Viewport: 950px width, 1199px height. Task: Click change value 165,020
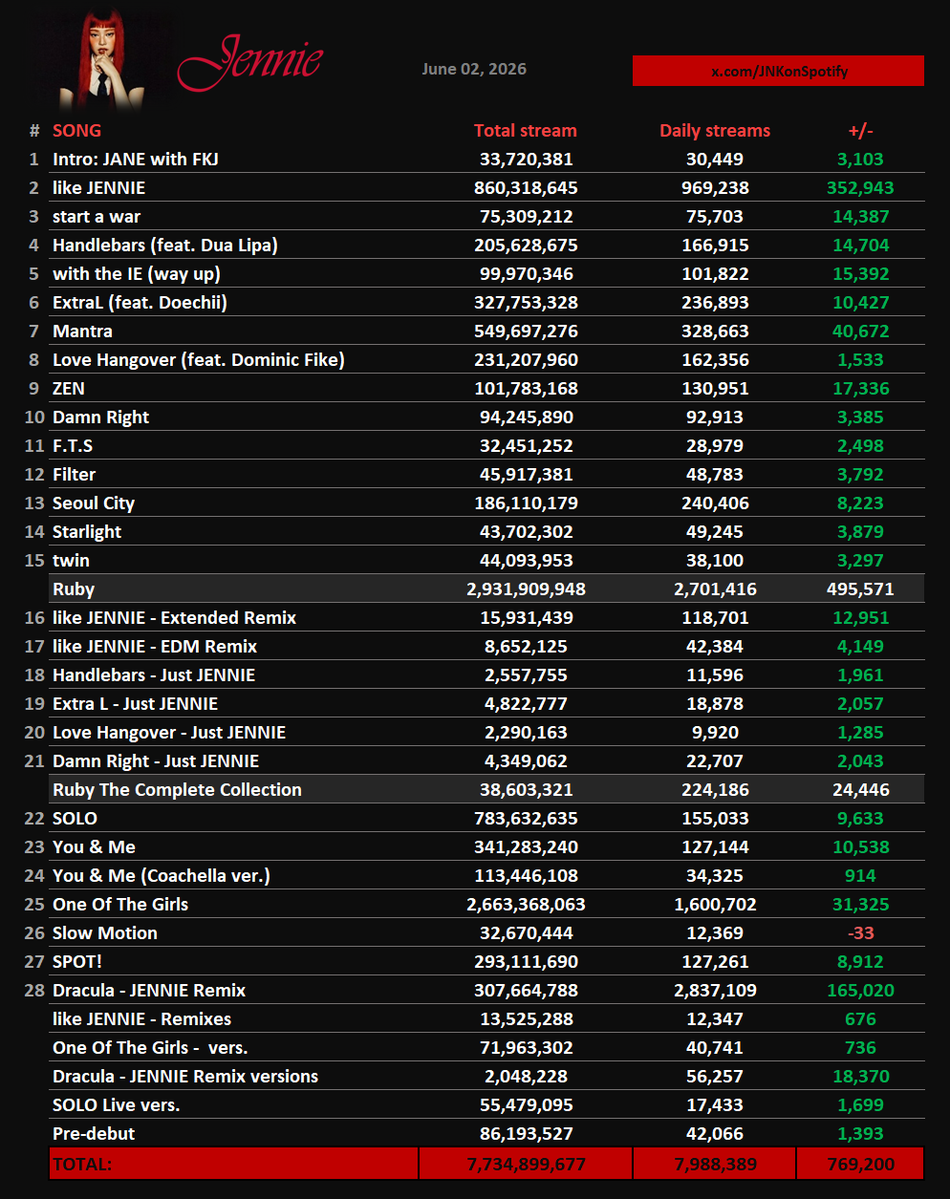(x=861, y=991)
